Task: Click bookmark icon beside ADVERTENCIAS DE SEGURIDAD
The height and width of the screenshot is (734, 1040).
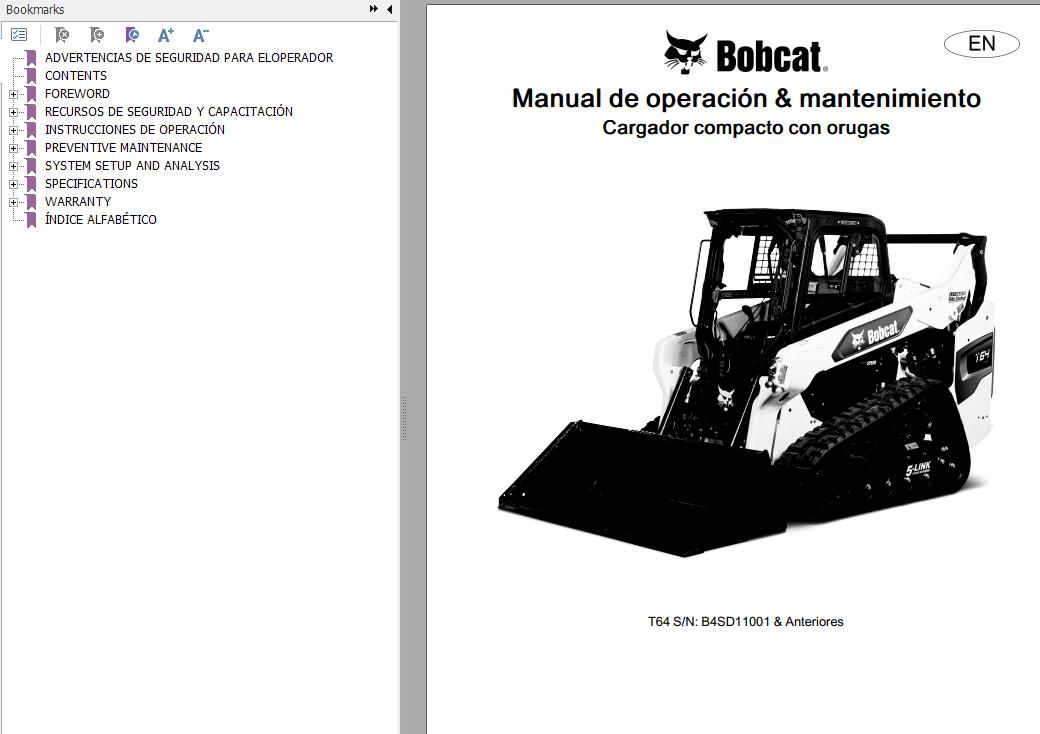Action: 31,58
